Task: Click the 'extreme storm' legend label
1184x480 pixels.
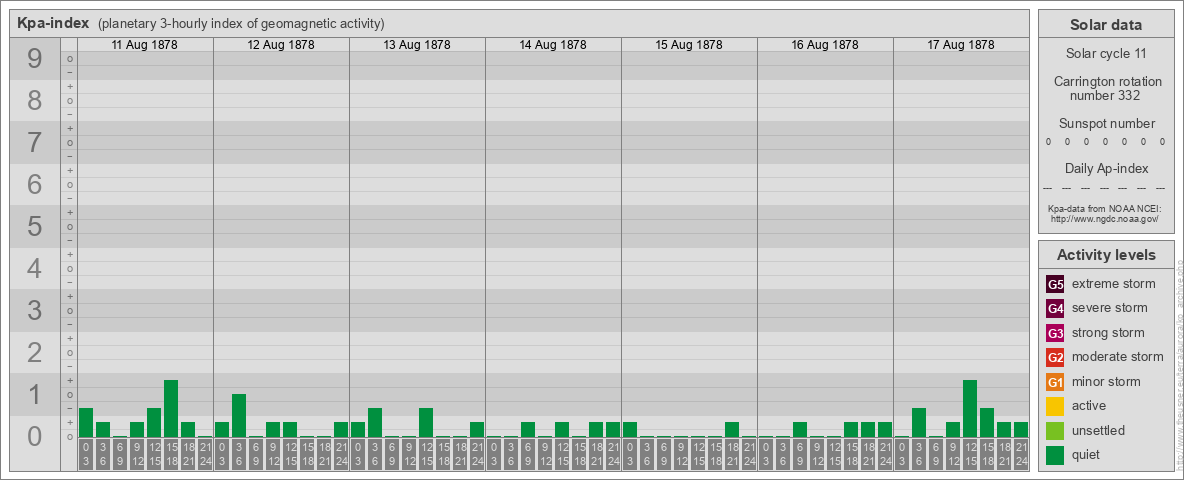Action: 1113,284
